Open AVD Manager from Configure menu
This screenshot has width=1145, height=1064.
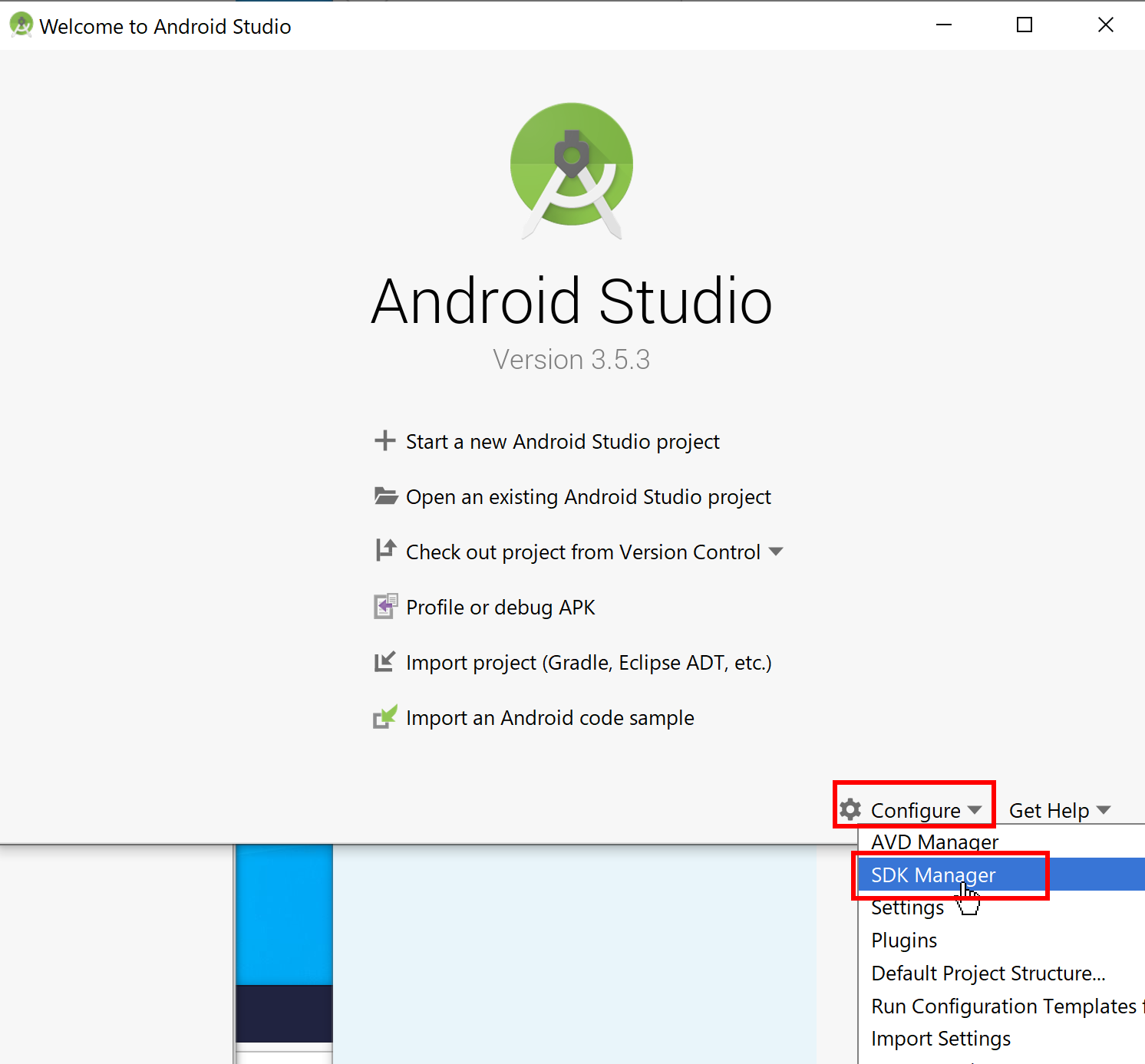[934, 842]
